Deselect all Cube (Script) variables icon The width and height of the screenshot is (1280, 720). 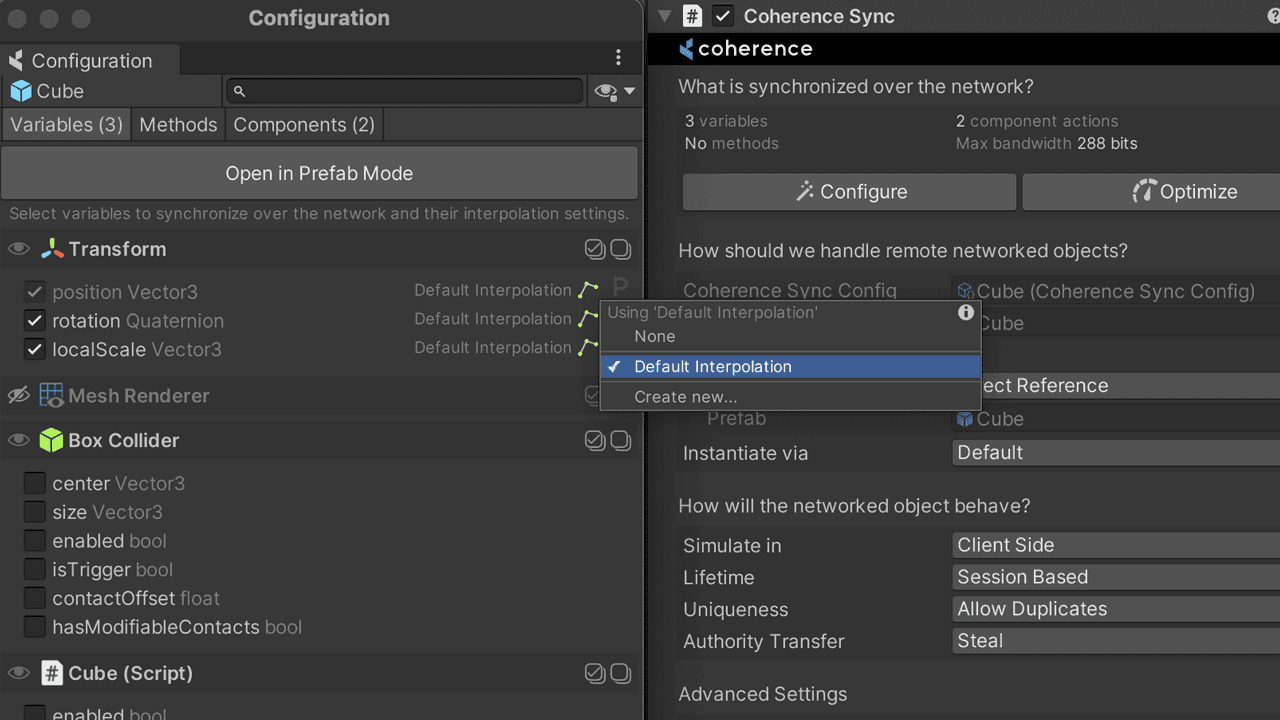click(x=621, y=673)
